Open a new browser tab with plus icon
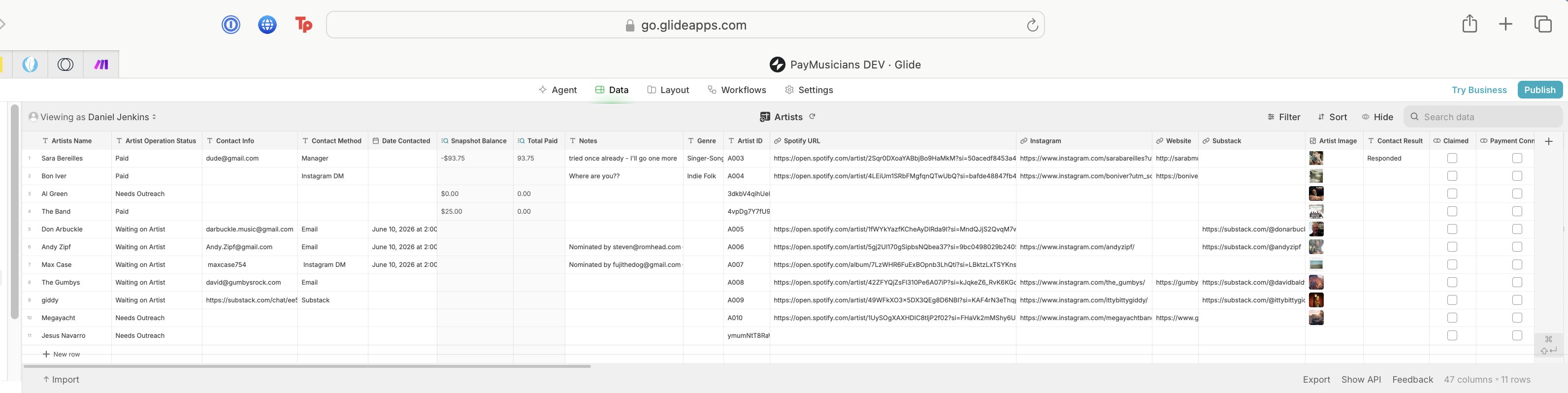The height and width of the screenshot is (393, 1568). 1505,24
